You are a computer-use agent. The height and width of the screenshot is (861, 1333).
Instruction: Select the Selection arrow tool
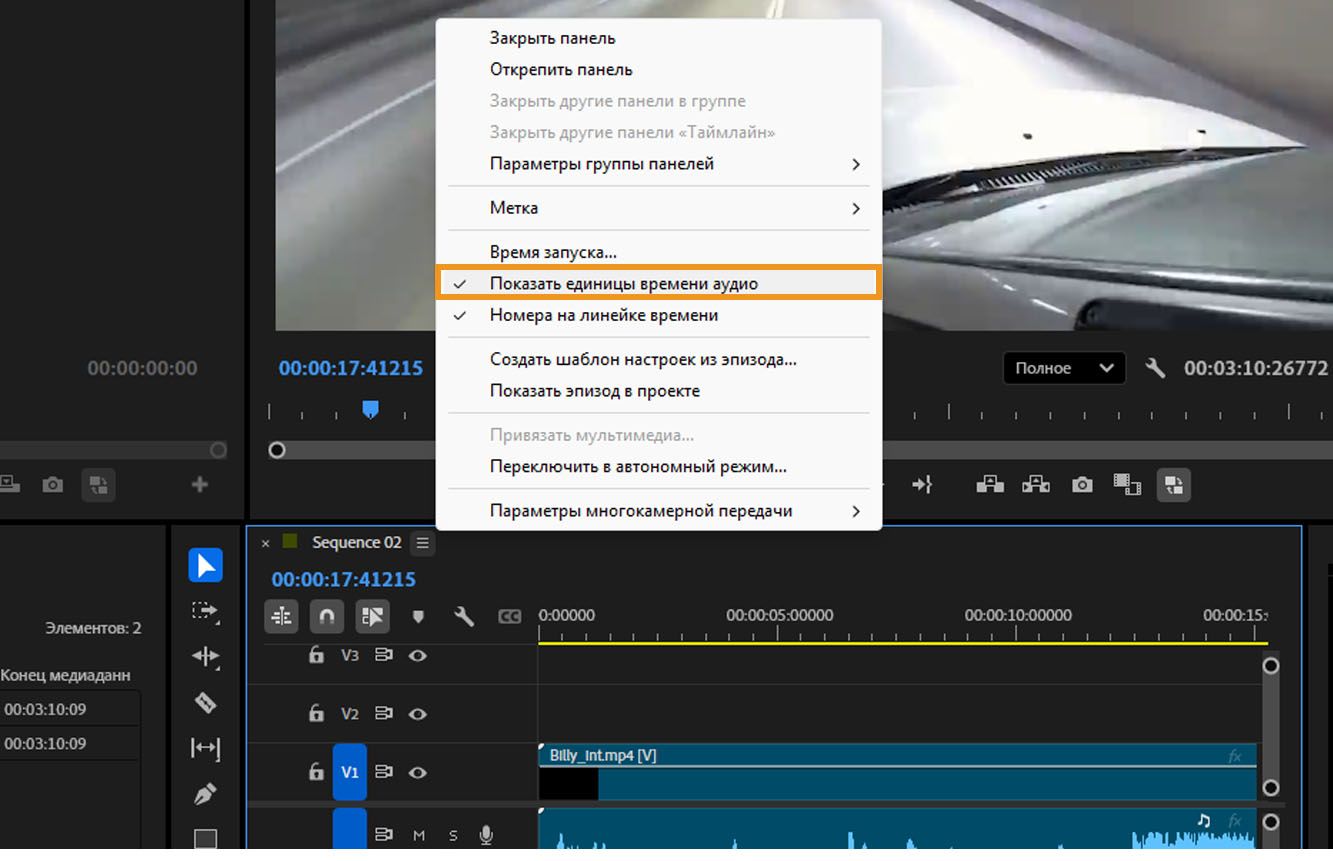[205, 566]
